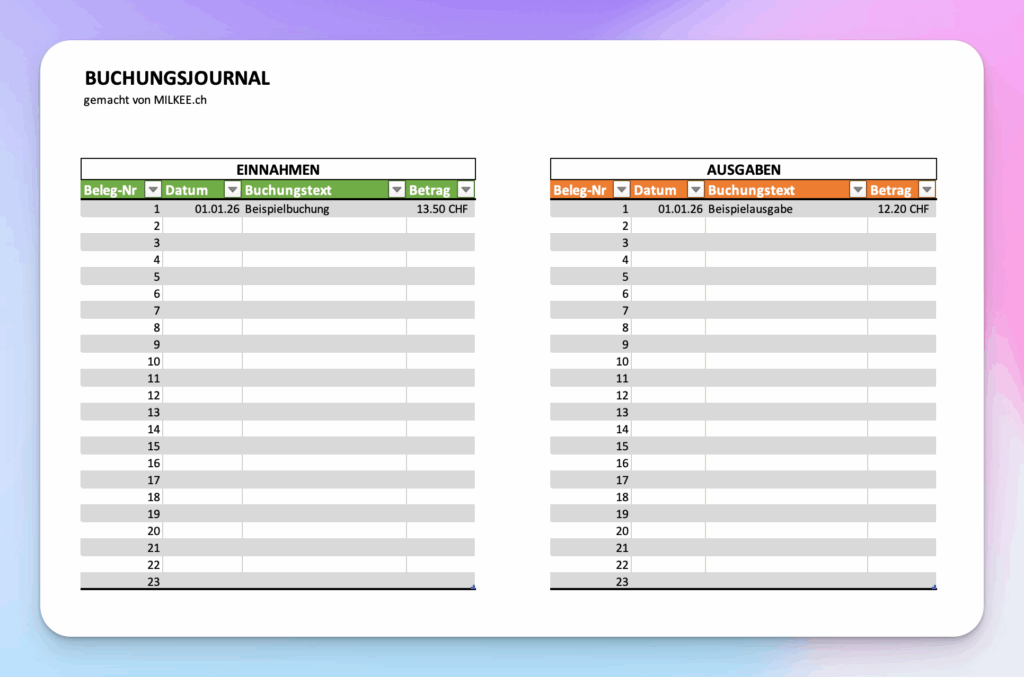Select Beleg-Nr 23 cell in Ausgaben table
This screenshot has height=677, width=1024.
click(x=591, y=581)
